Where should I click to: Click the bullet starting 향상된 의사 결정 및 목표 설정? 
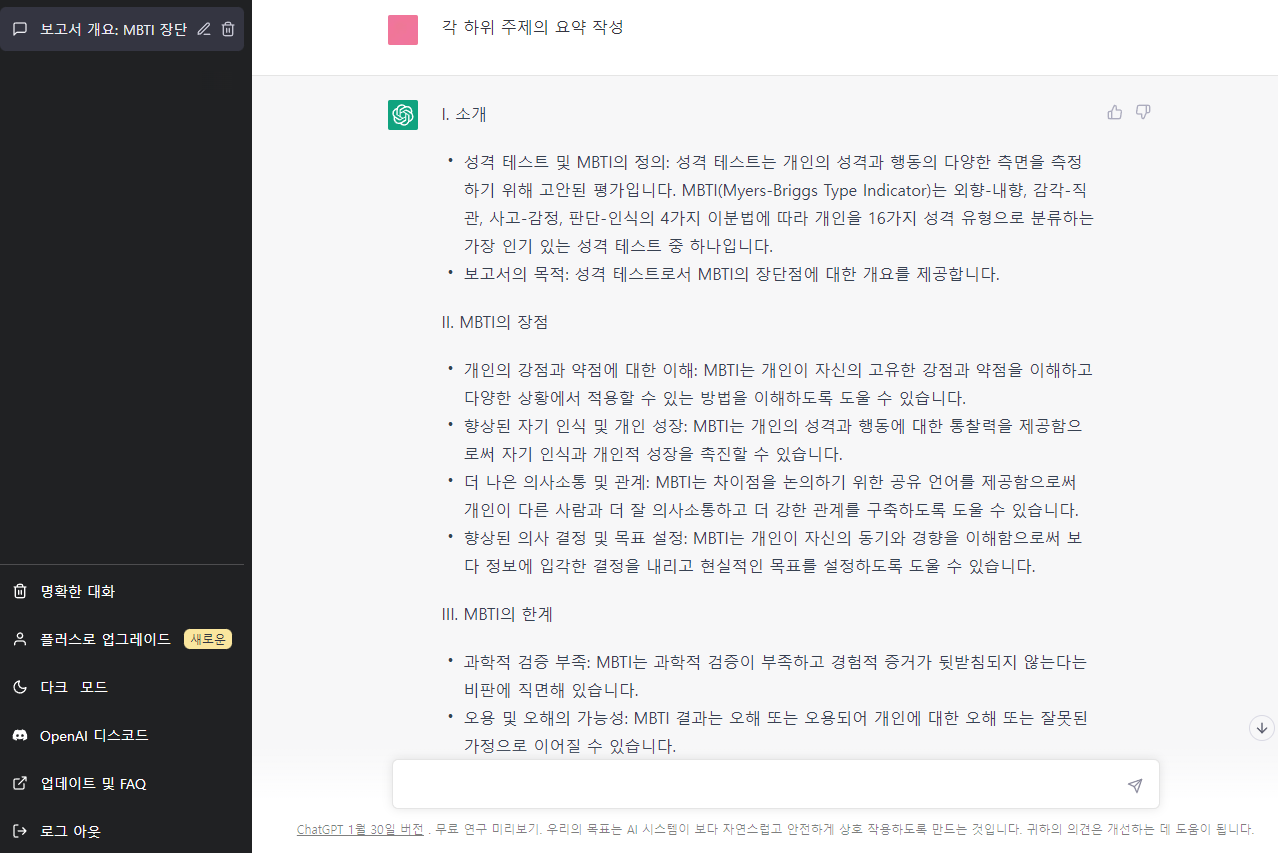coord(773,551)
